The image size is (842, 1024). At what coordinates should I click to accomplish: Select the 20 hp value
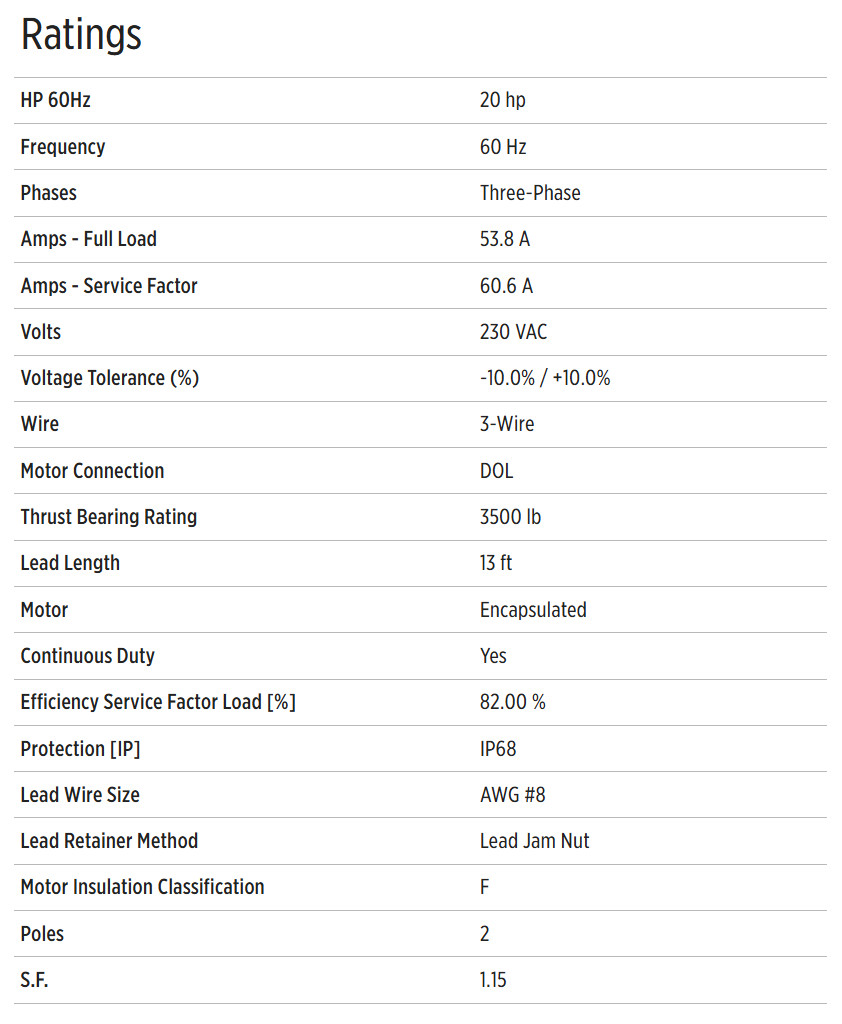(x=502, y=100)
